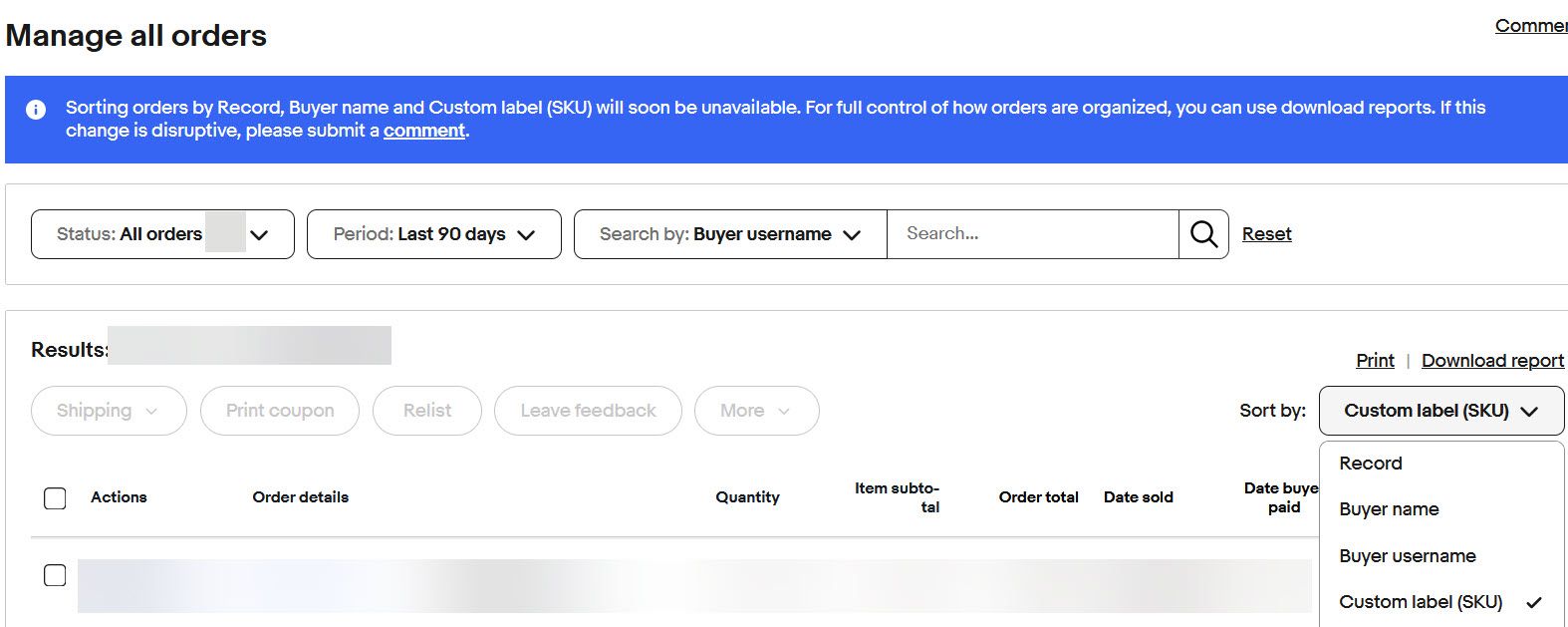Viewport: 1568px width, 627px height.
Task: Open the comment link in banner
Action: [x=424, y=131]
